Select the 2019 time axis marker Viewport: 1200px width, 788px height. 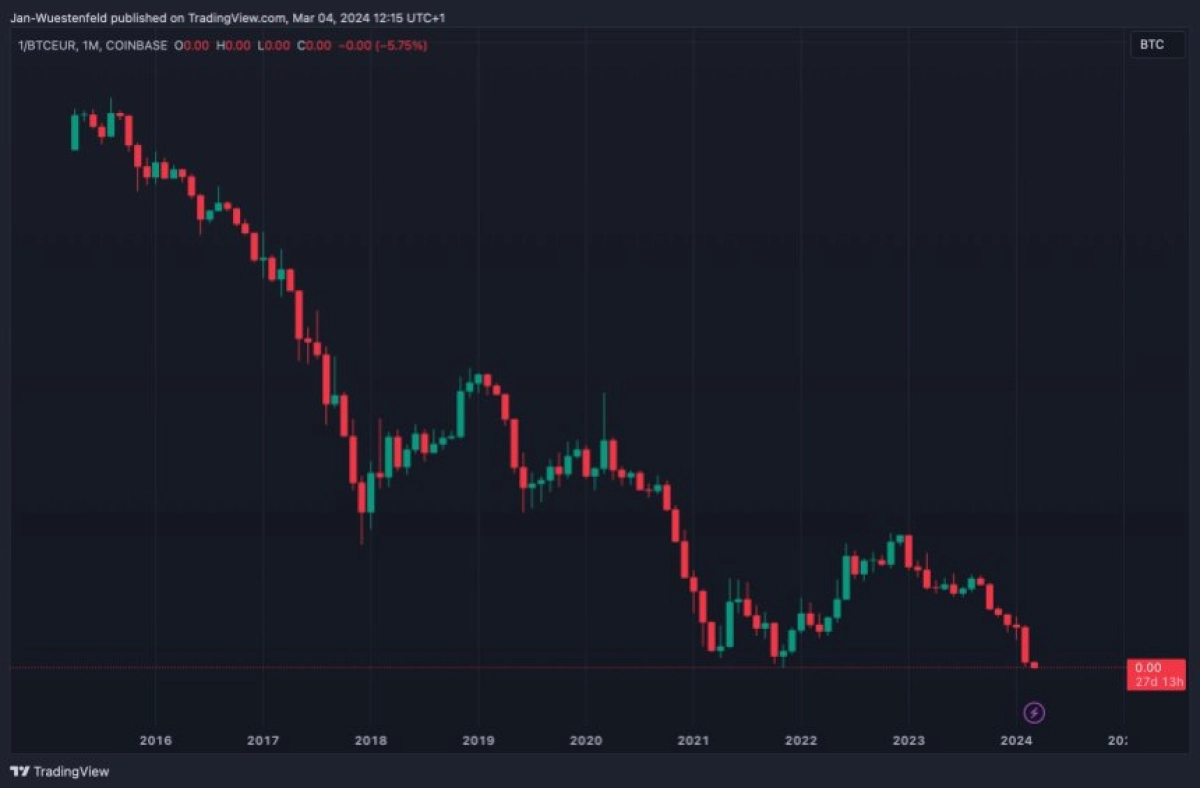[x=478, y=741]
